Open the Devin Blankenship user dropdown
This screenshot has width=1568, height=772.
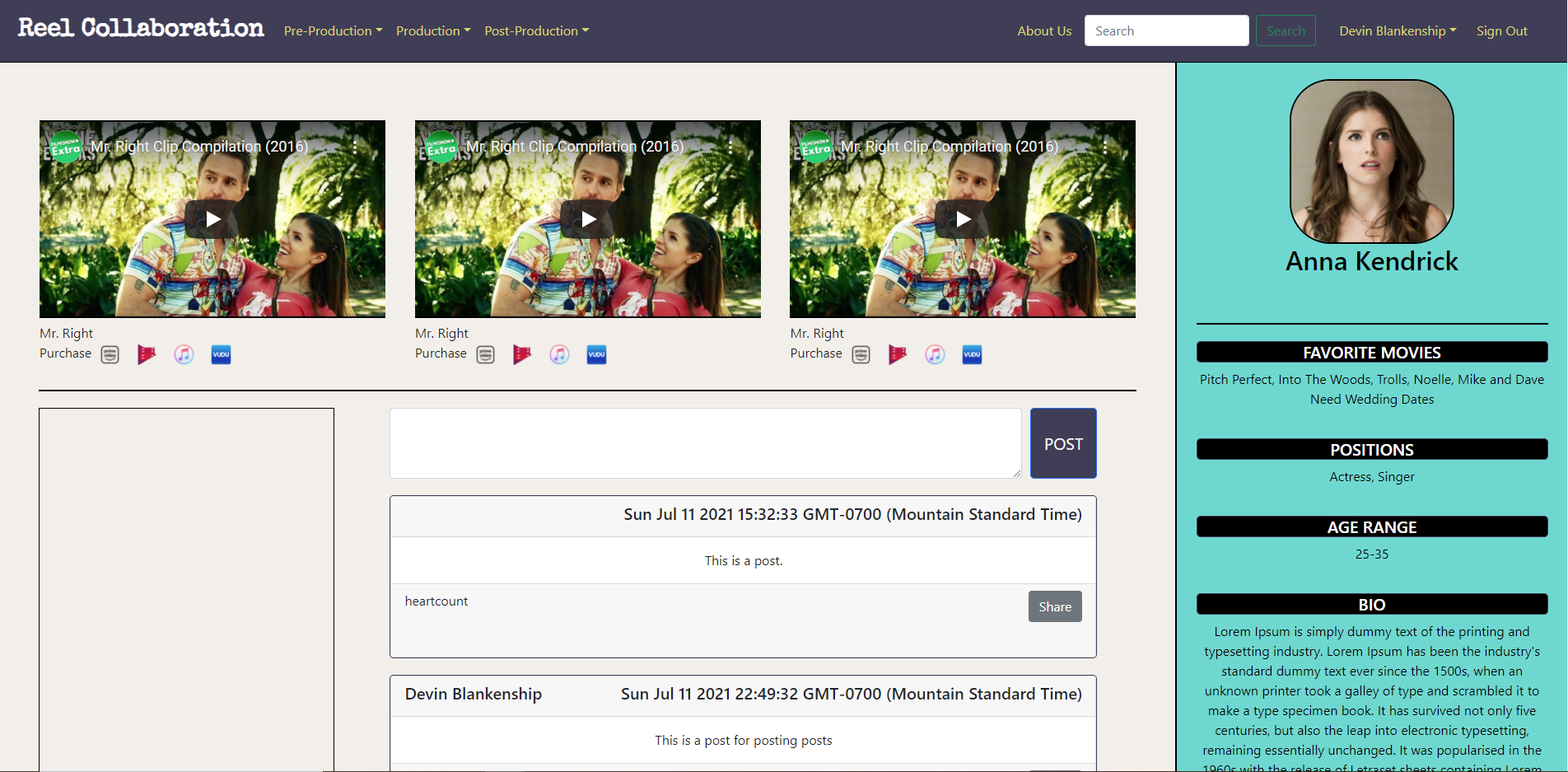click(1398, 30)
